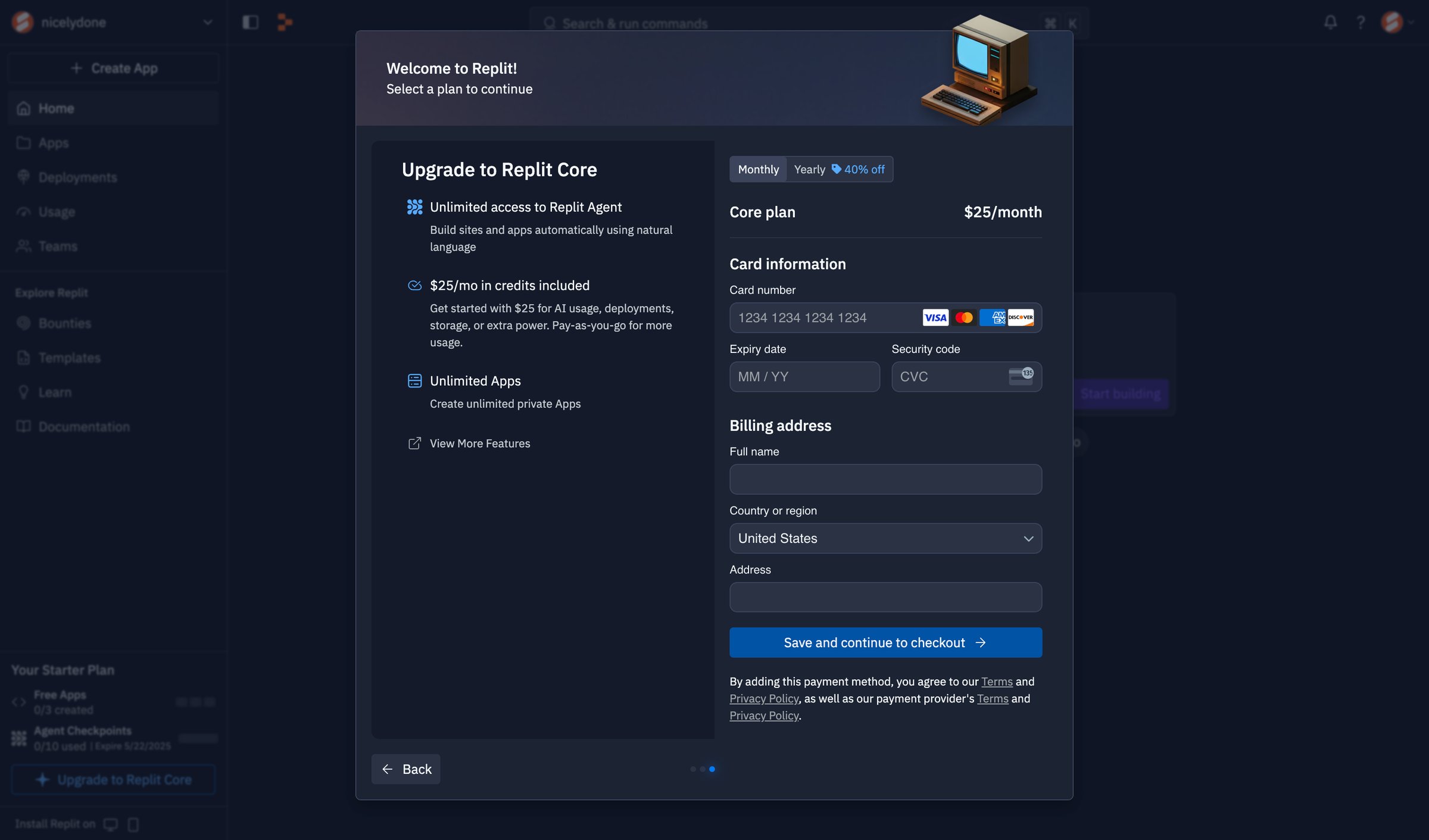Screen dimensions: 1429x840
Task: Click the Free Apps code icon
Action: tap(19, 702)
